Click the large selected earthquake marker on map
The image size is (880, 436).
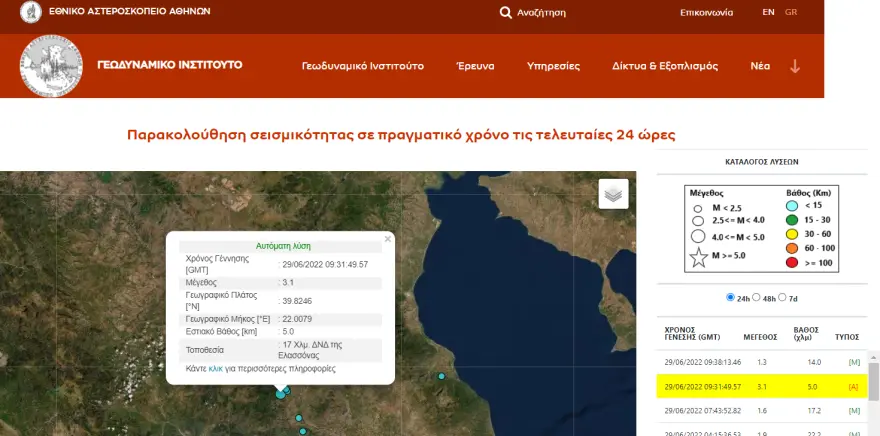tap(281, 394)
